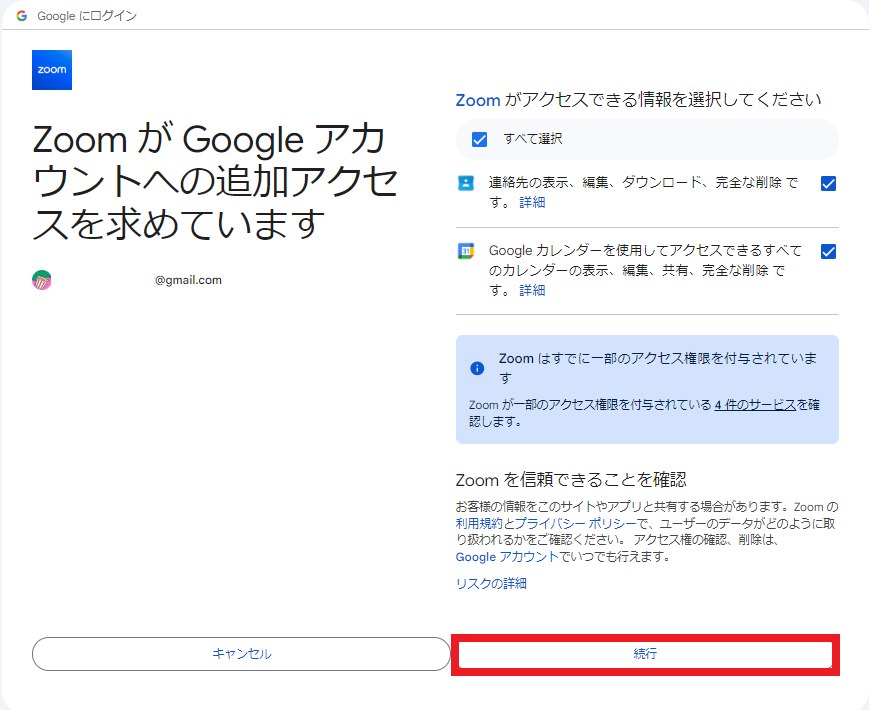Image resolution: width=869 pixels, height=710 pixels.
Task: Toggle the すべて選択 checkbox
Action: (480, 139)
